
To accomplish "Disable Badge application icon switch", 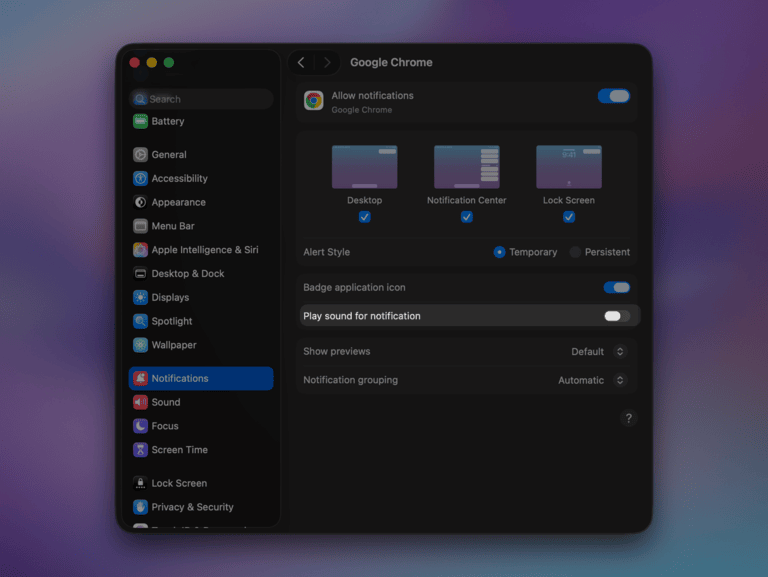I will click(x=617, y=288).
